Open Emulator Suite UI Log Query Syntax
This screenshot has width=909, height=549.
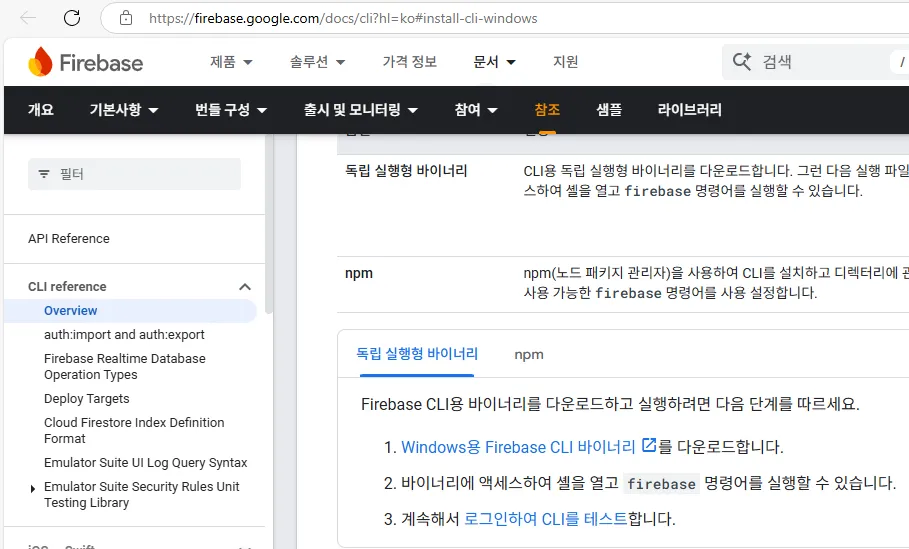tap(146, 463)
